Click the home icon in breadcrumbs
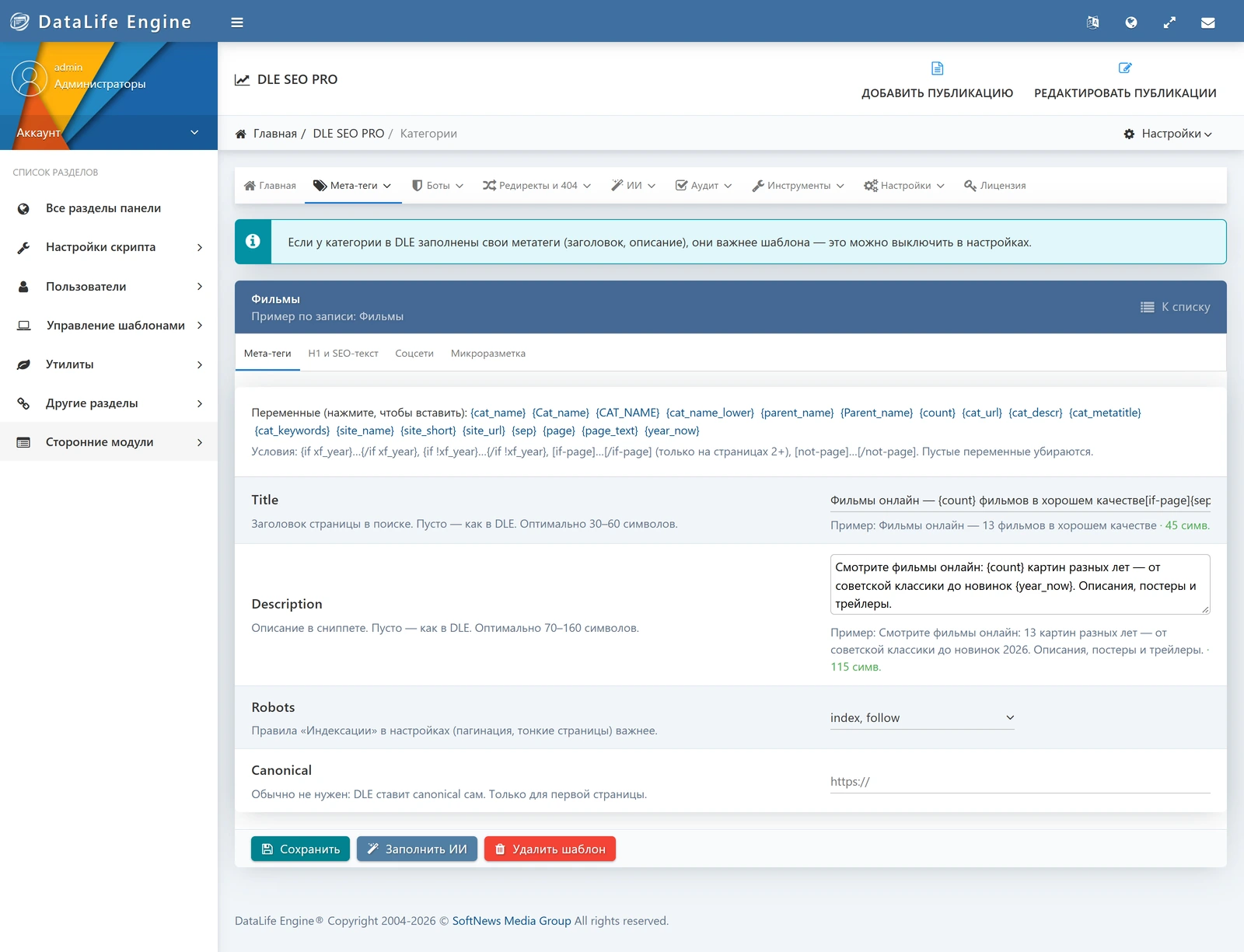 241,134
